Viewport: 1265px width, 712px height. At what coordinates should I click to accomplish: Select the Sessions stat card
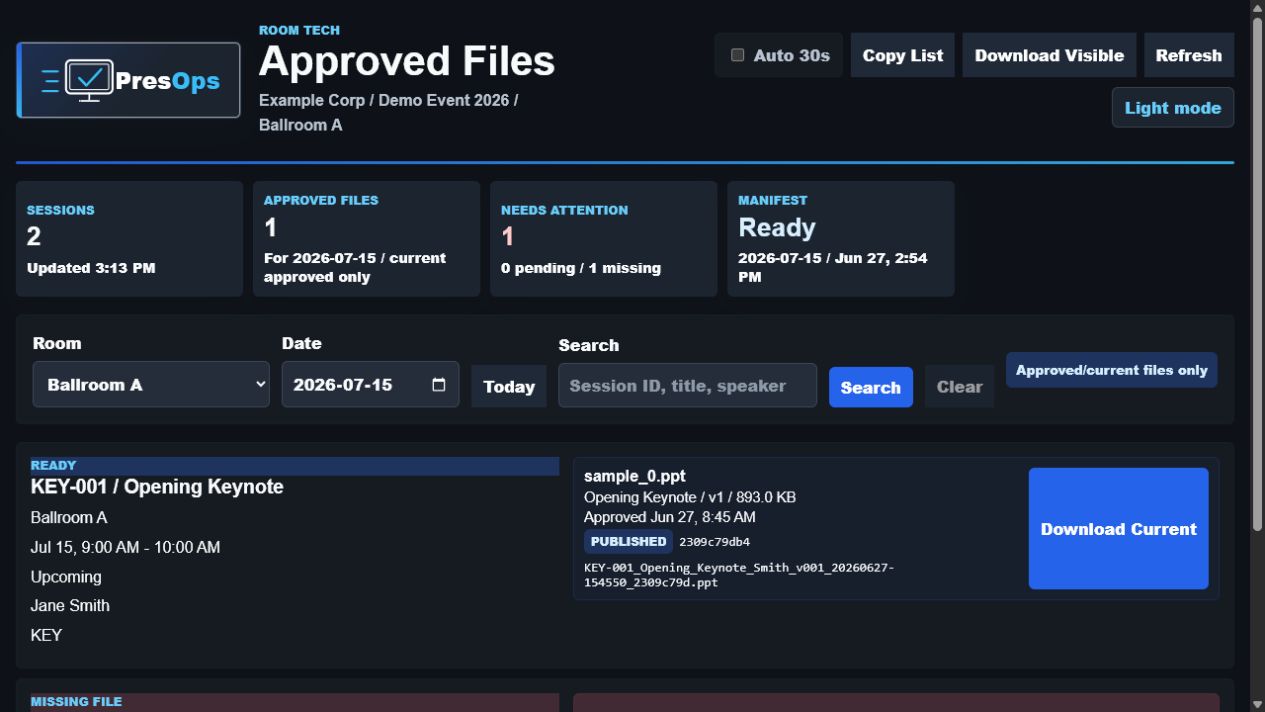pyautogui.click(x=129, y=239)
